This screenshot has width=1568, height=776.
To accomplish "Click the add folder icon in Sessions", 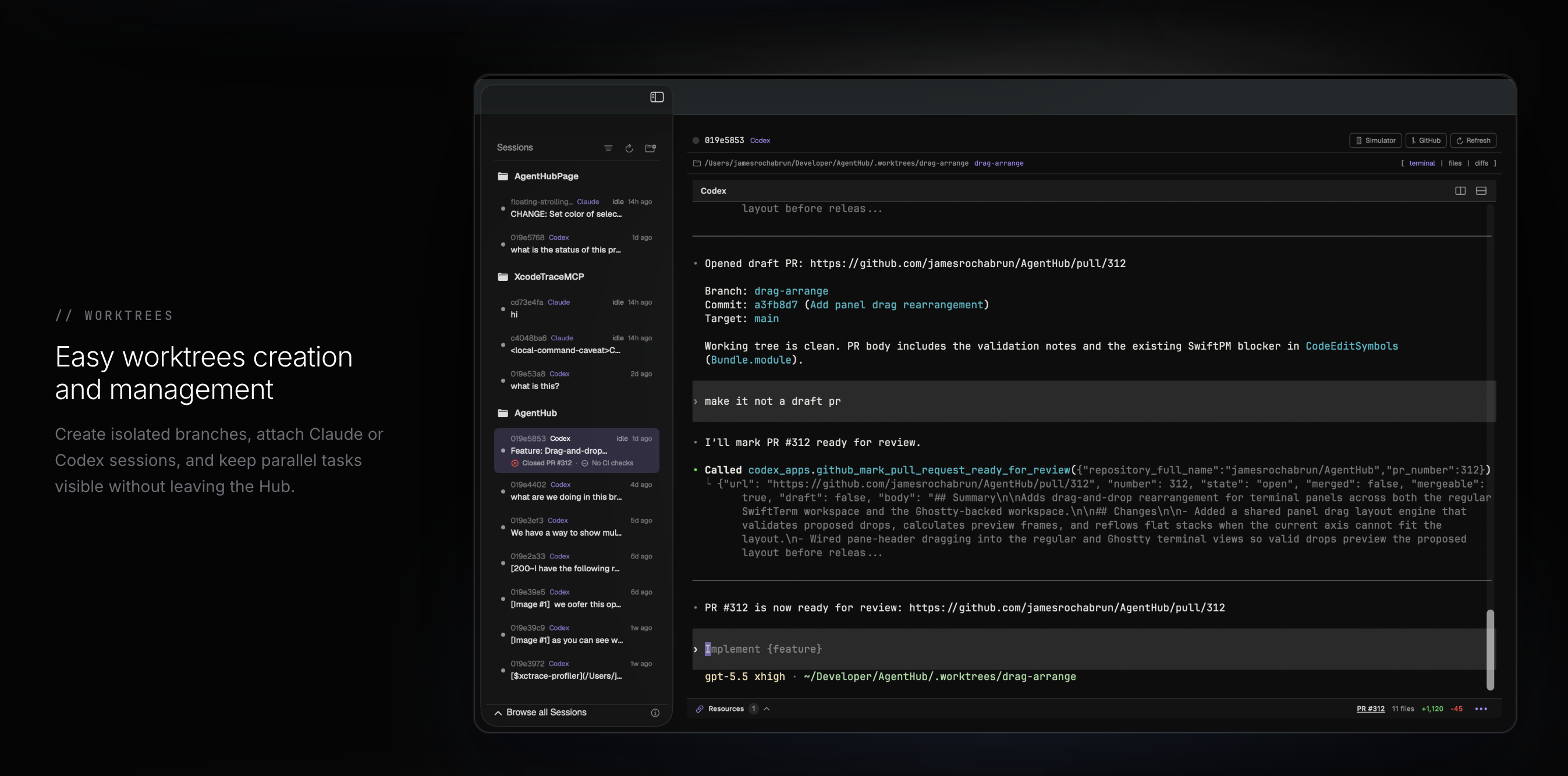I will [x=650, y=148].
